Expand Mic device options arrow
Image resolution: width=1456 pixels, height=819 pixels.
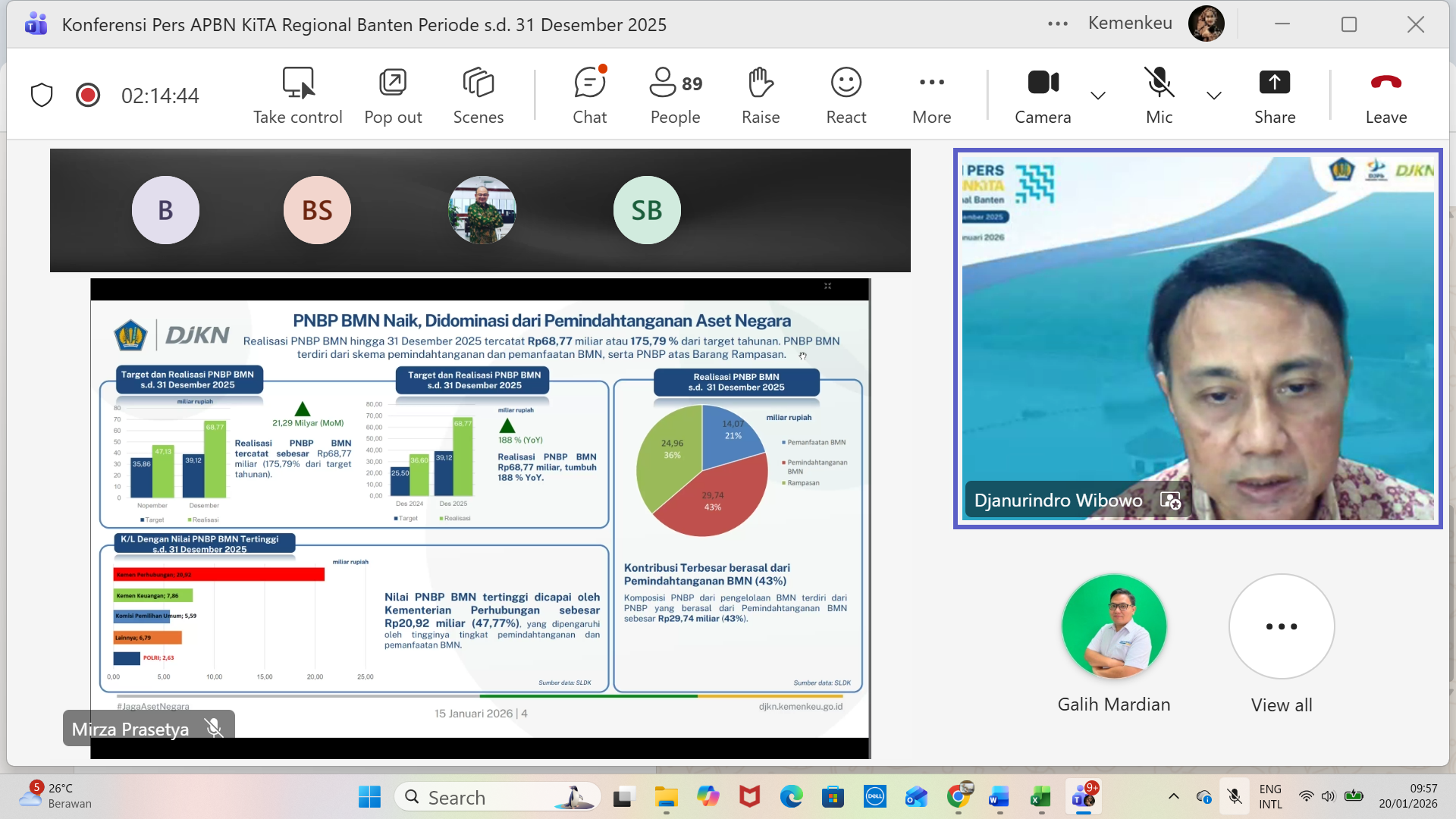1213,96
